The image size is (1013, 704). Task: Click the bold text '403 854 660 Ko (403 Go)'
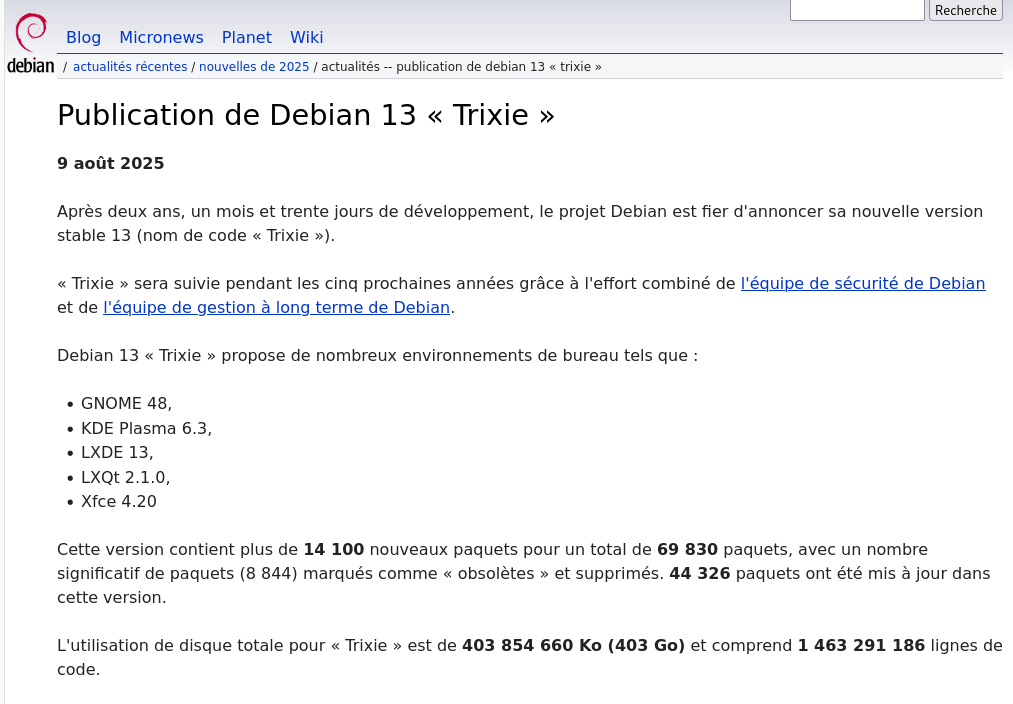pos(573,646)
